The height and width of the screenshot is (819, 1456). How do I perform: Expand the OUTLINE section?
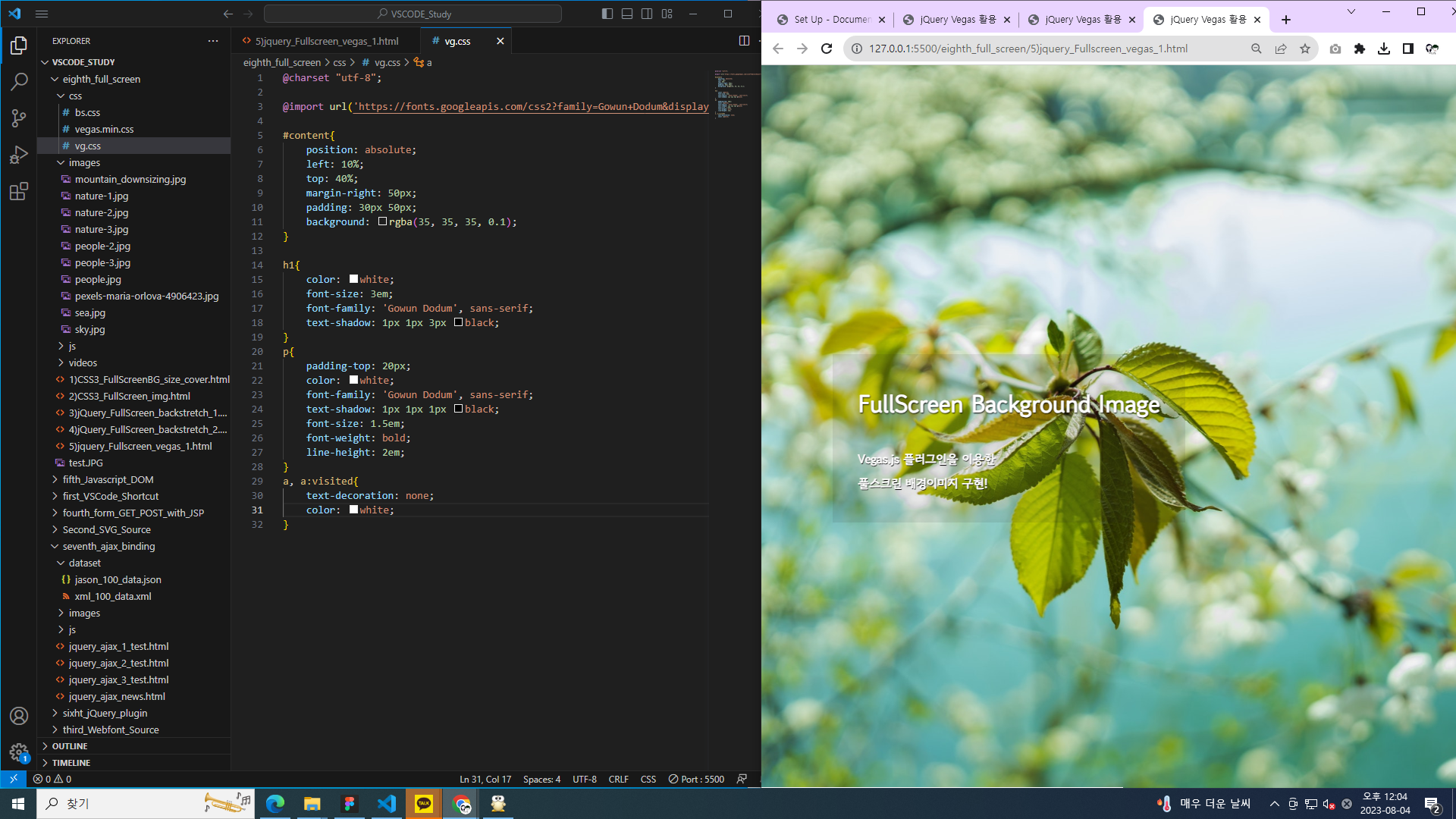pos(70,746)
